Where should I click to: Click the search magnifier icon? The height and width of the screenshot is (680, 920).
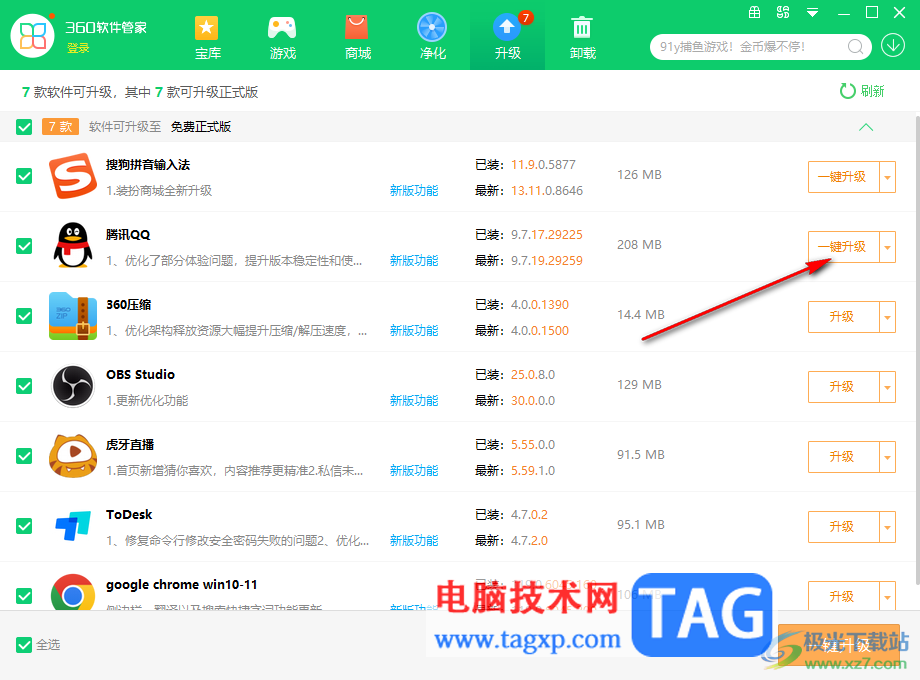click(x=855, y=46)
